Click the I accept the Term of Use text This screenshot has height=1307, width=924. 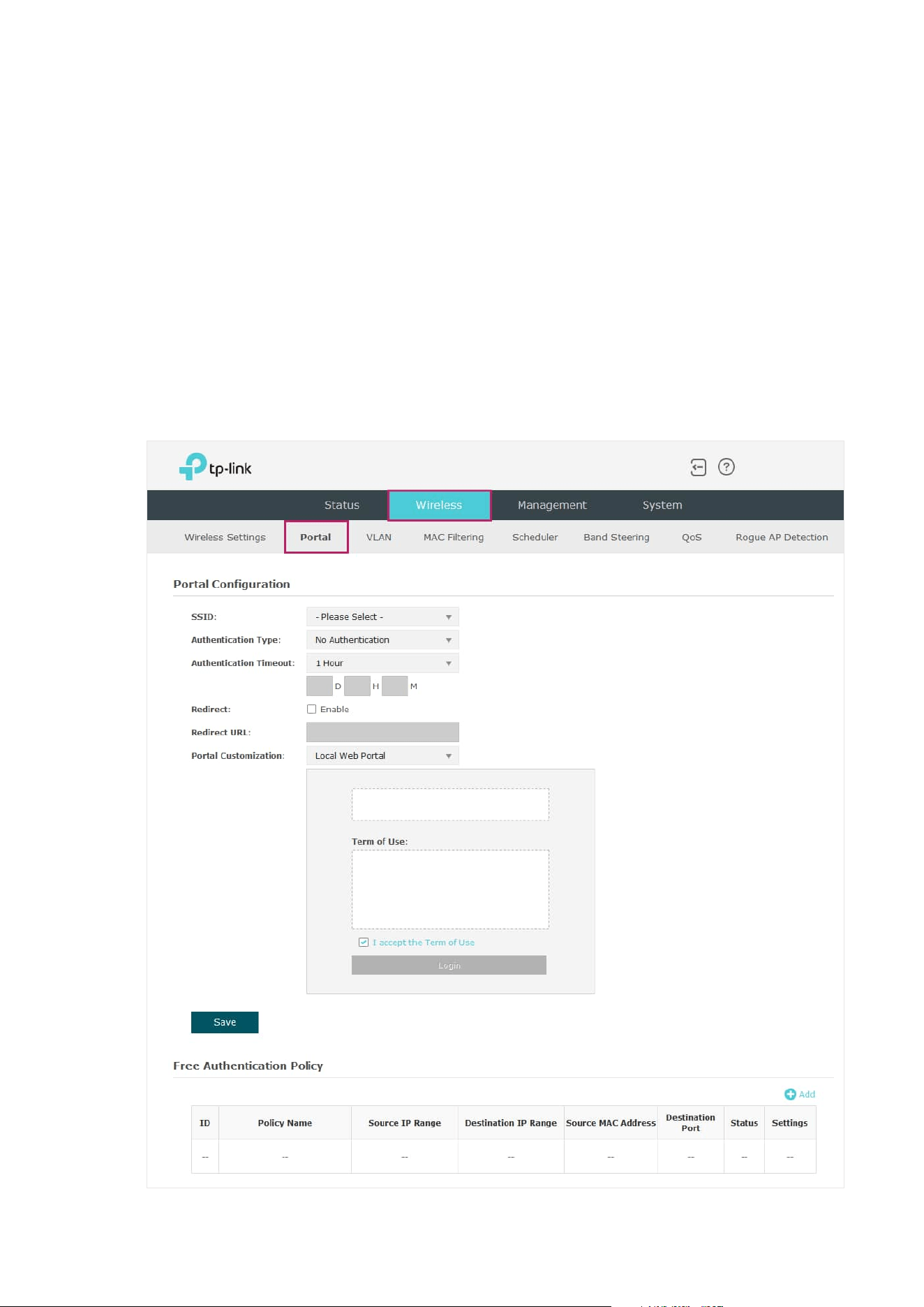[x=424, y=943]
